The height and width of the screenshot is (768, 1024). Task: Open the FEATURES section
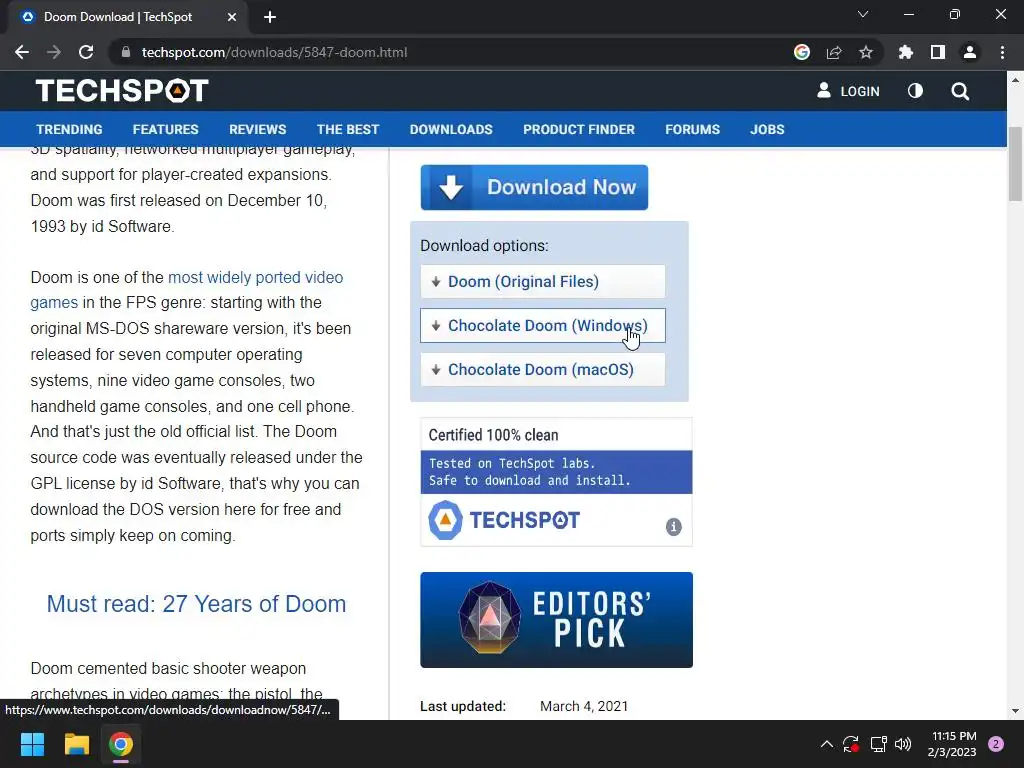tap(165, 129)
